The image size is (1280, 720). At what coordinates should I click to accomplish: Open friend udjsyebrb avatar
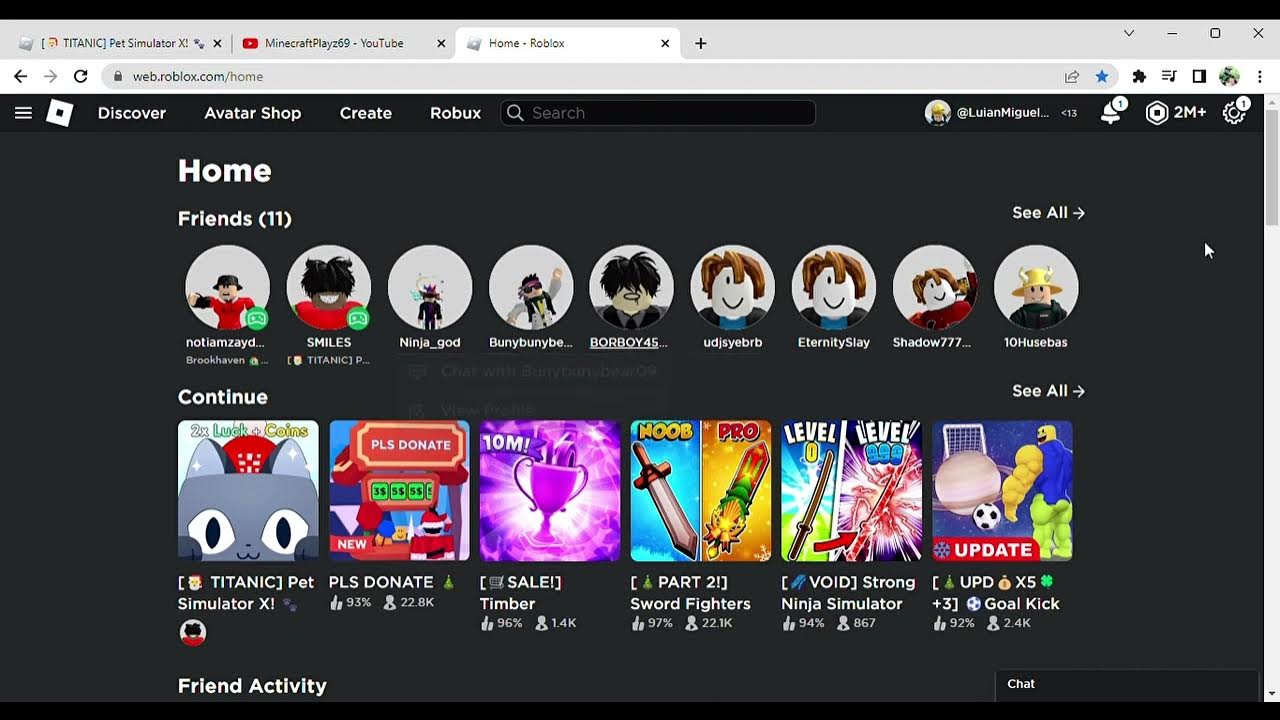click(733, 288)
